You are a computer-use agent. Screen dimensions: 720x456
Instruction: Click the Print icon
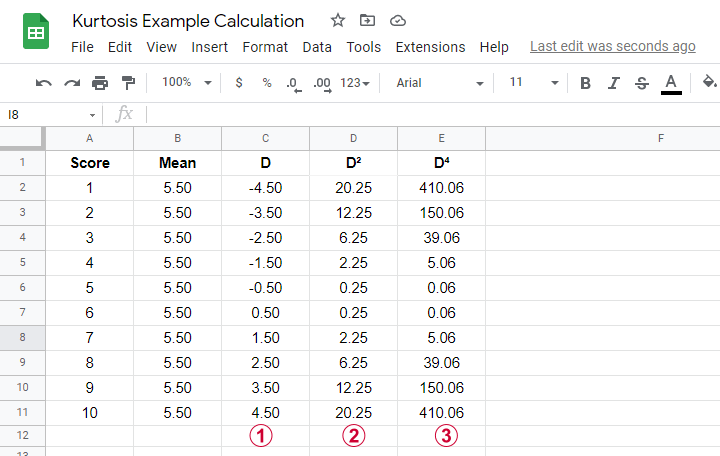coord(100,83)
